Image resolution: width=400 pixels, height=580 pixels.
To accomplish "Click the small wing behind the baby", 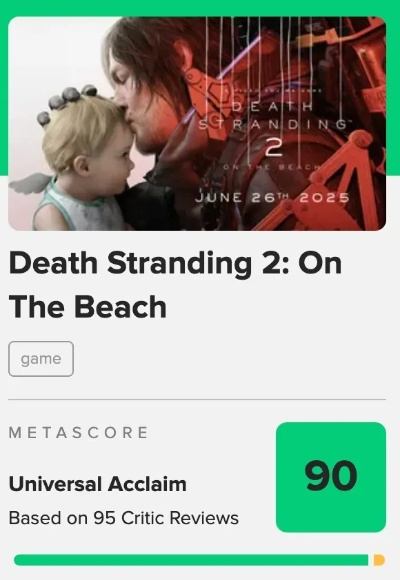I will [31, 183].
